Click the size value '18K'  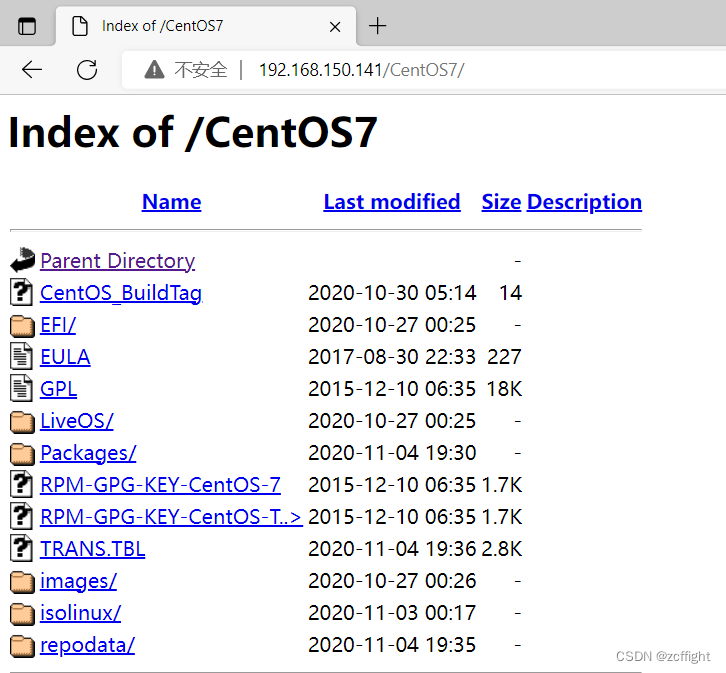(x=505, y=389)
